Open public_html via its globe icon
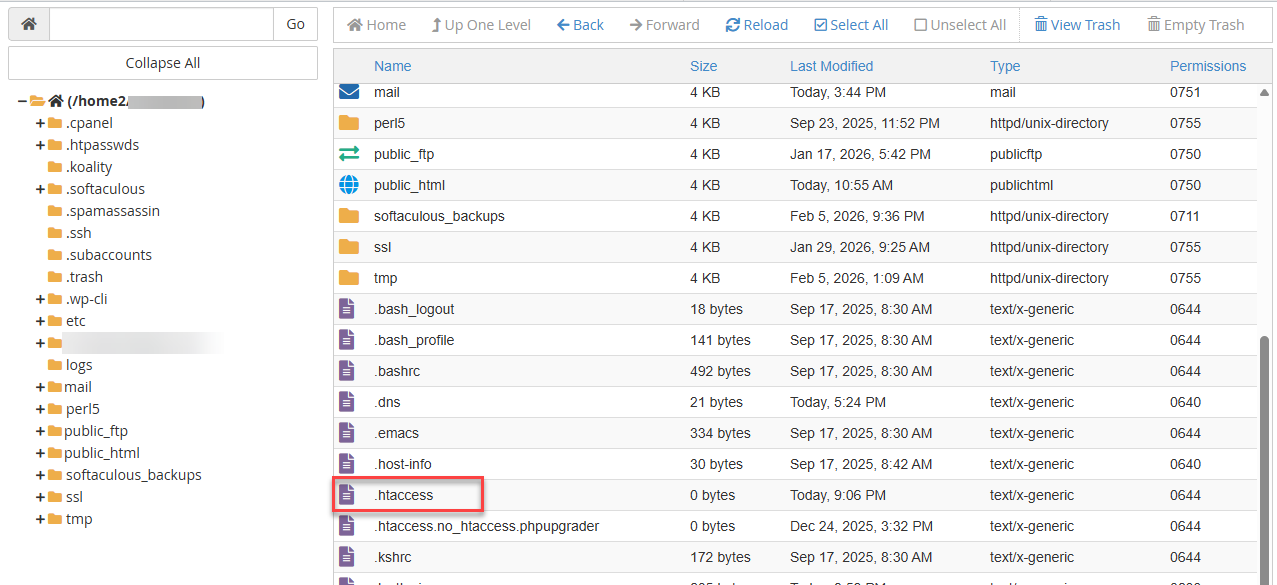1277x585 pixels. coord(348,185)
